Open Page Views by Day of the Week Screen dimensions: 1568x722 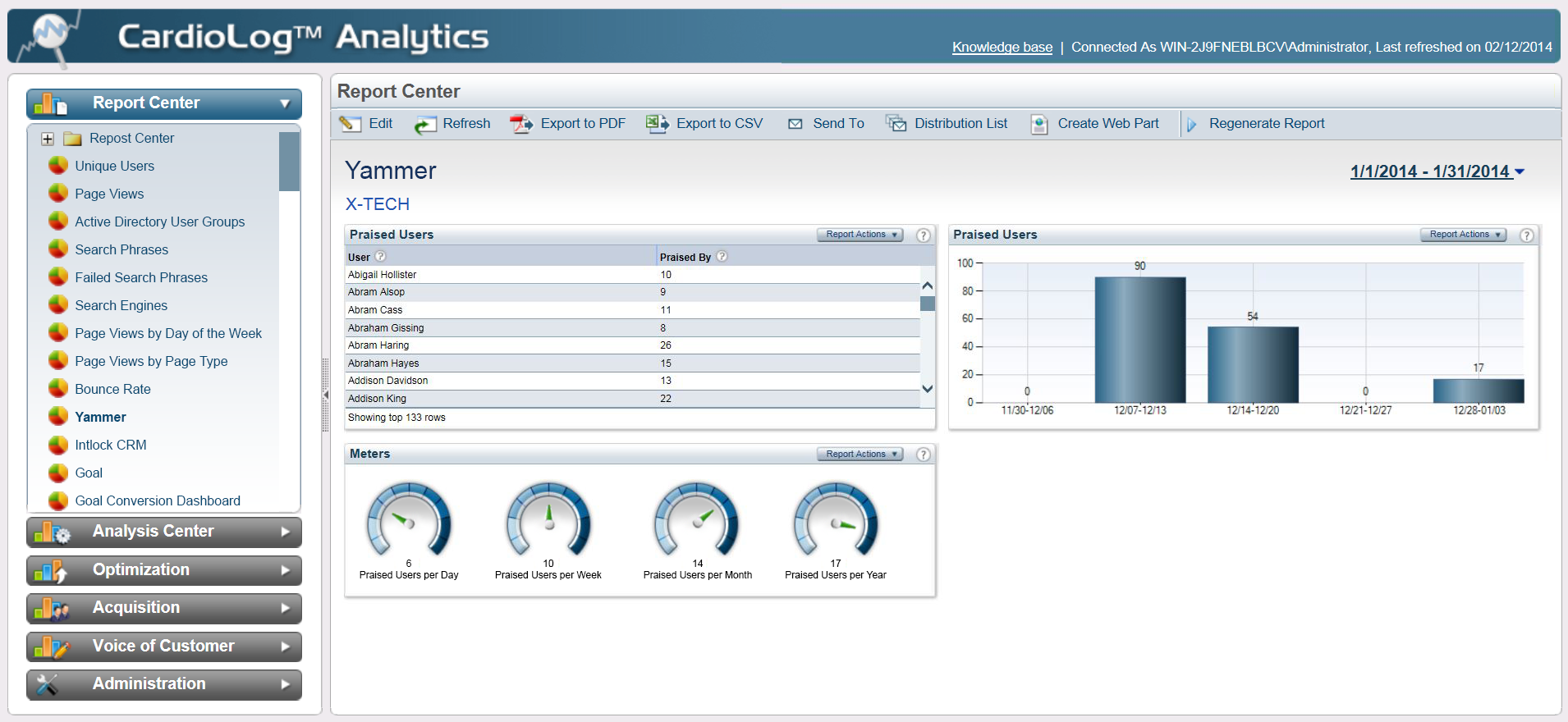point(168,333)
